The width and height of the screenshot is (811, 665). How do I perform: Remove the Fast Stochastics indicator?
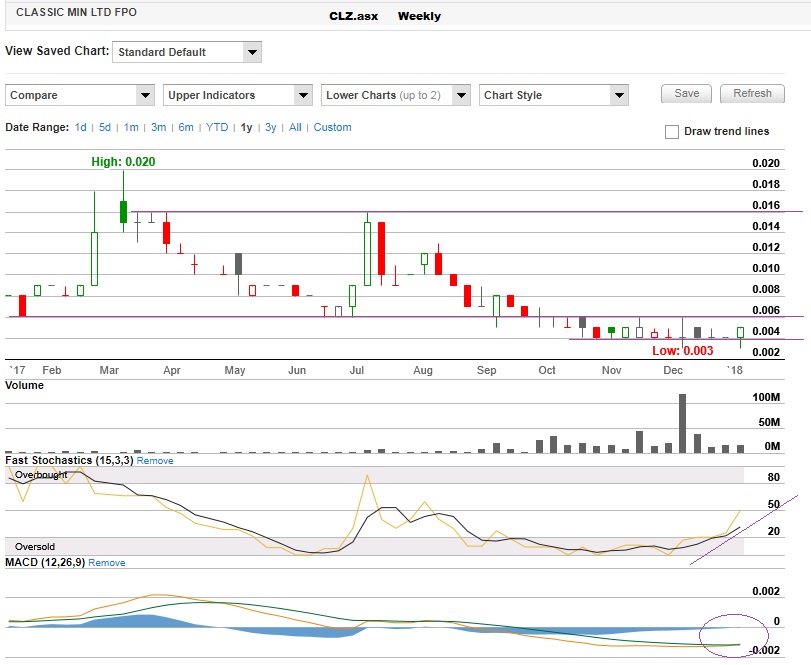(x=155, y=461)
